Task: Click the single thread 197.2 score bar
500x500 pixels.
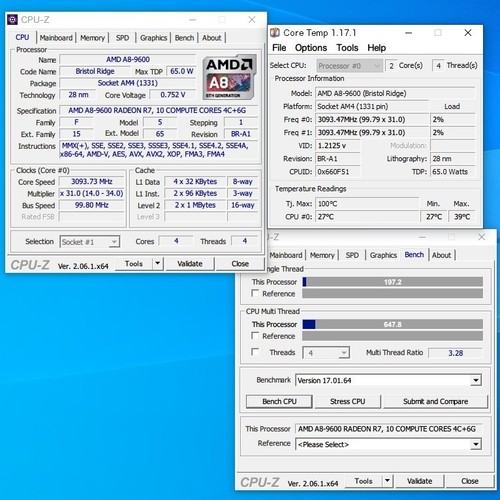Action: 393,282
